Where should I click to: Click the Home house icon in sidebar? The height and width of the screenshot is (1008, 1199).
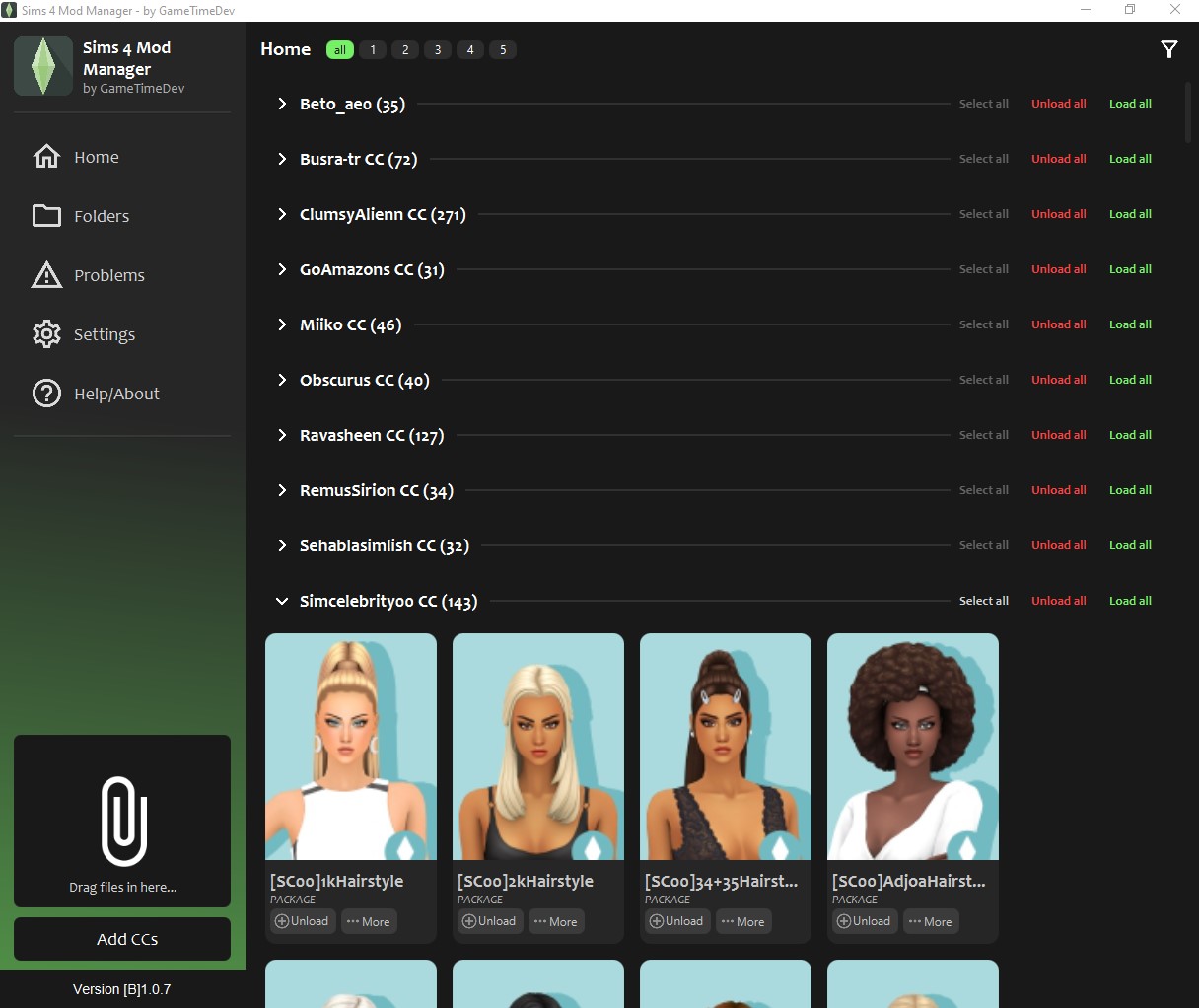[x=46, y=157]
